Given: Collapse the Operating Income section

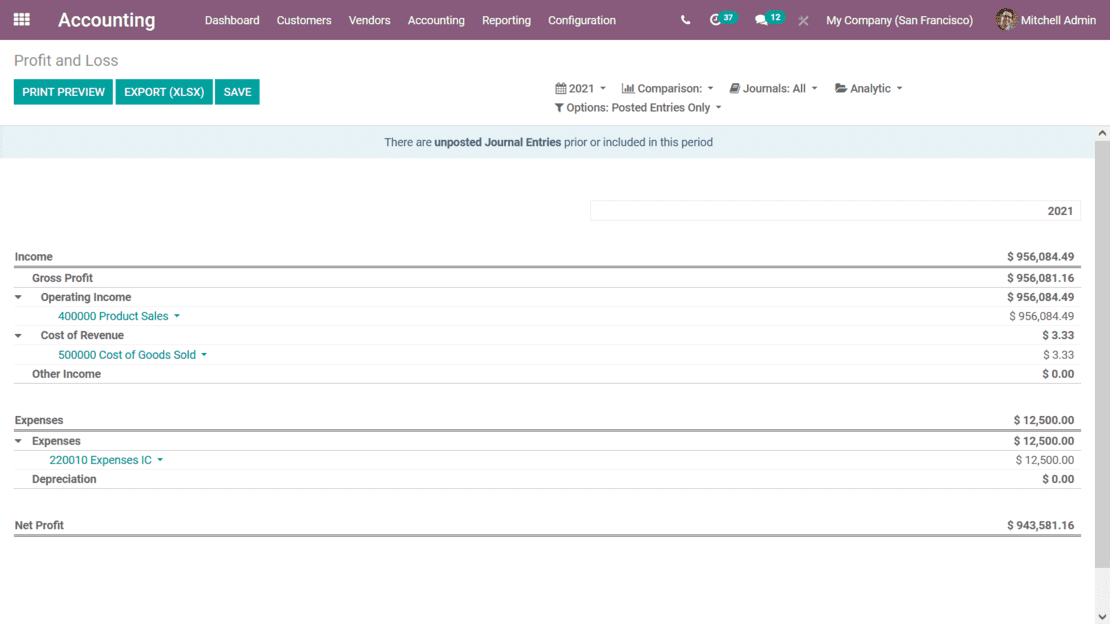Looking at the screenshot, I should tap(18, 297).
